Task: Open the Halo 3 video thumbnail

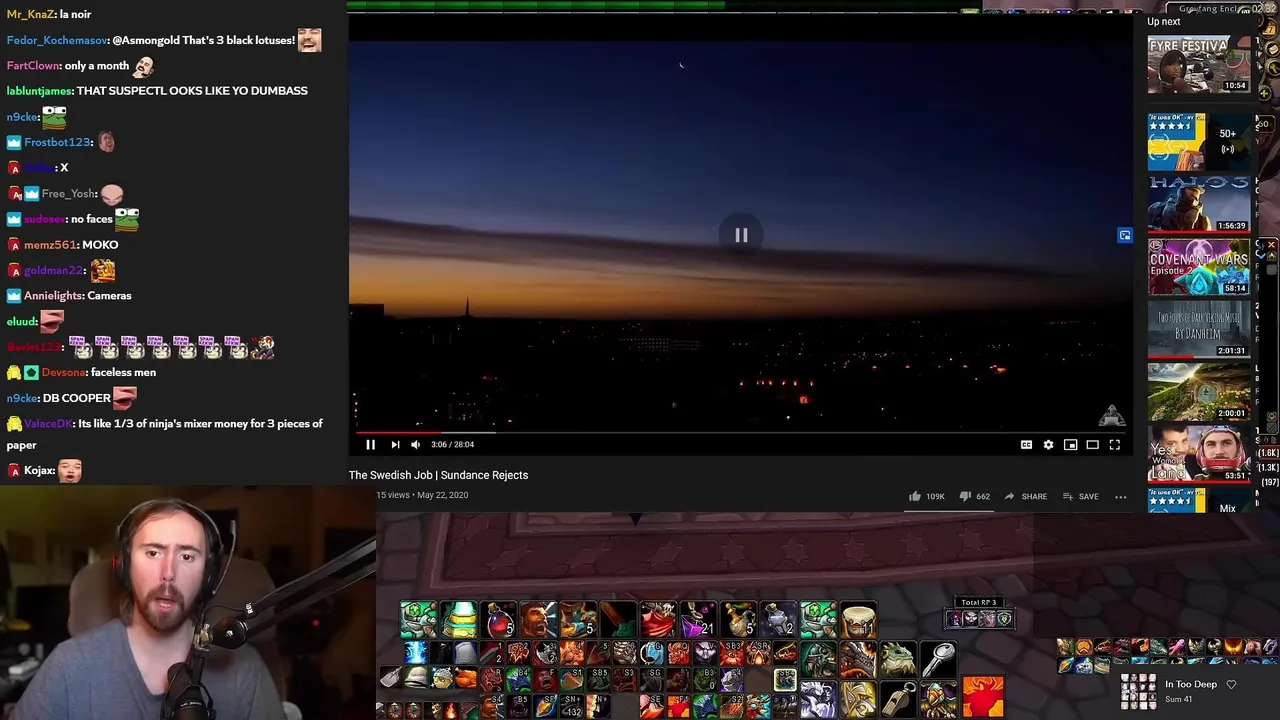Action: pos(1198,204)
